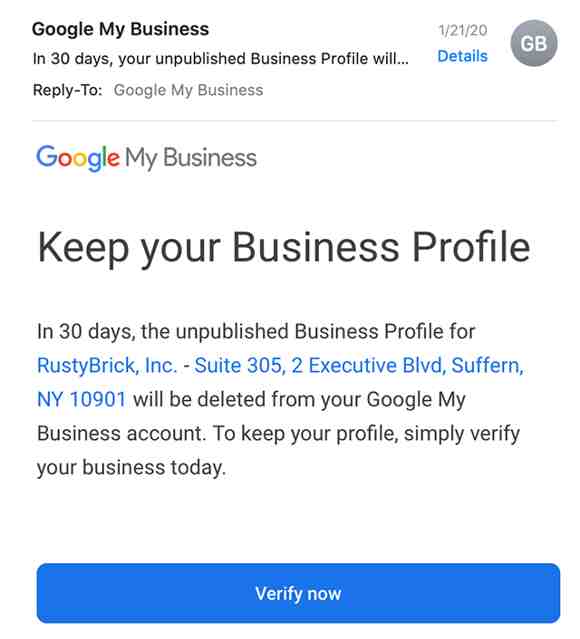Click the line starting In 30 days, the unpublished
The image size is (580, 639).
[x=256, y=331]
